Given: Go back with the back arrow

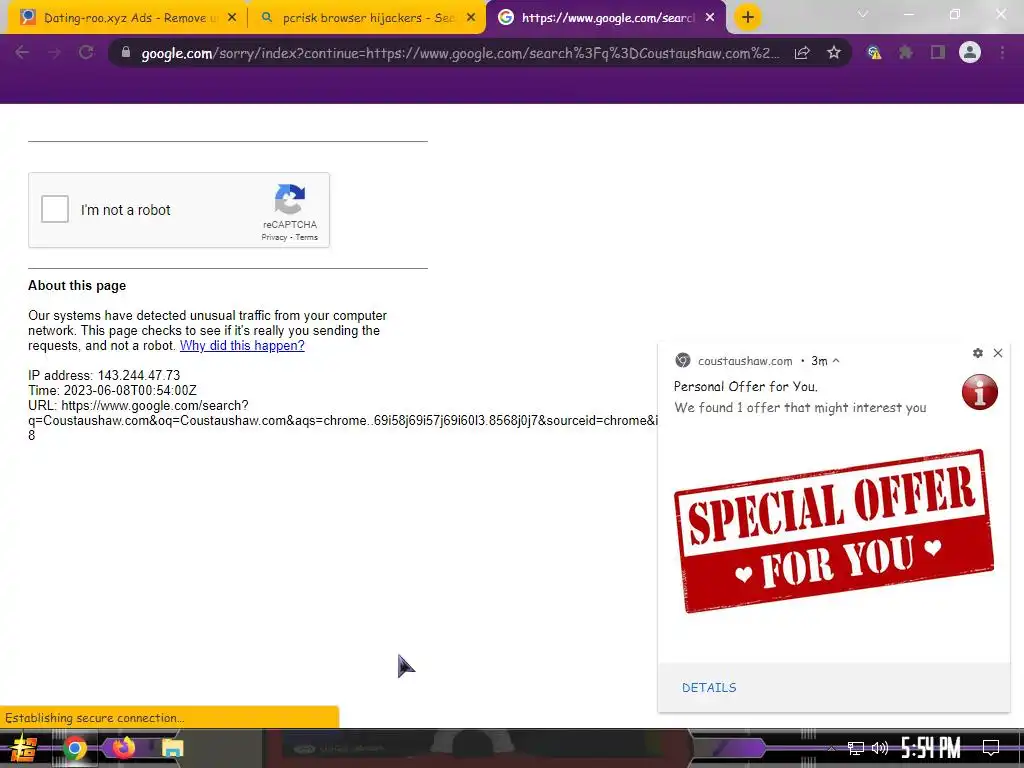Looking at the screenshot, I should (22, 53).
